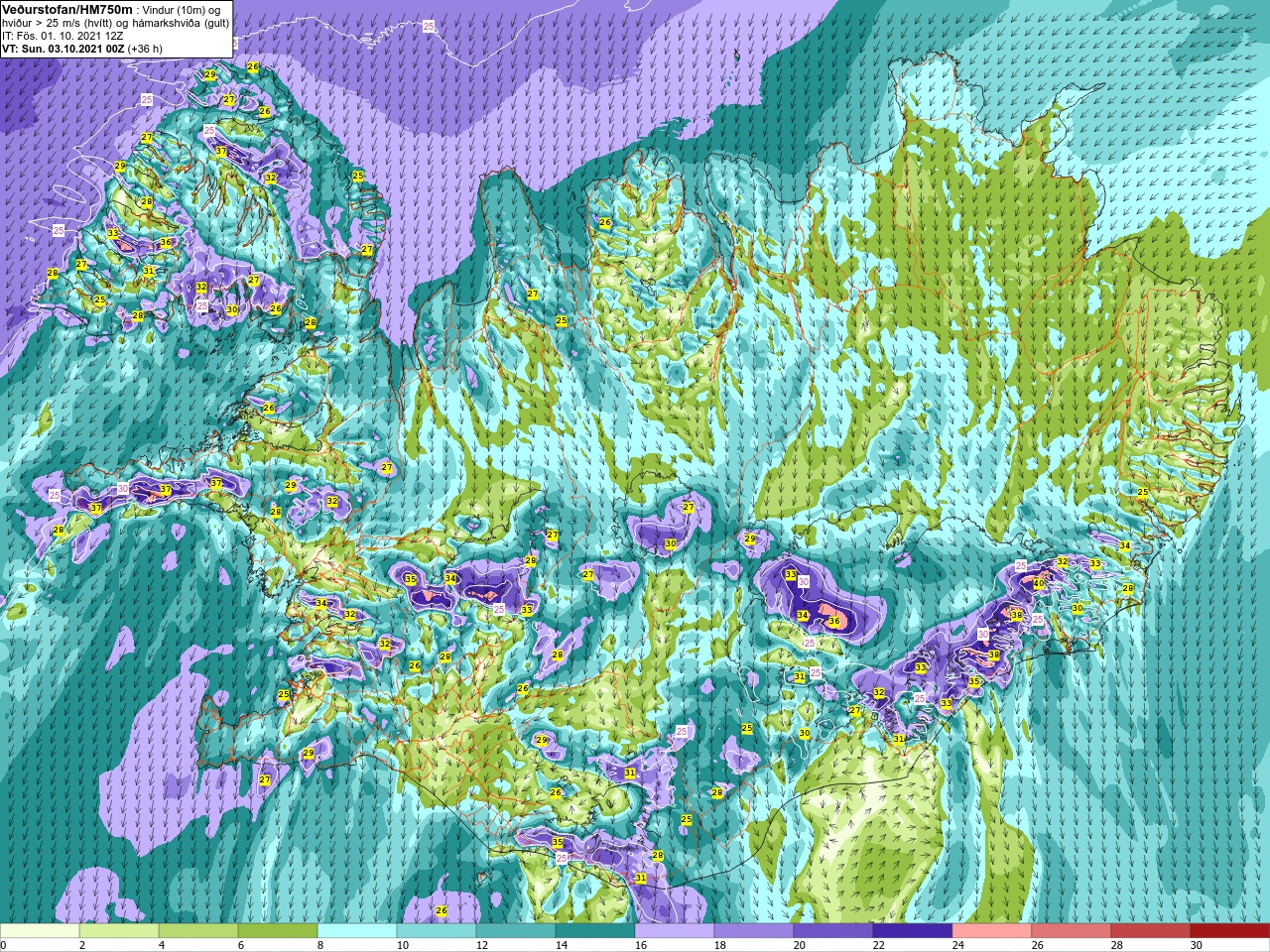Click the legend scale number 2
The height and width of the screenshot is (952, 1270).
pos(82,945)
